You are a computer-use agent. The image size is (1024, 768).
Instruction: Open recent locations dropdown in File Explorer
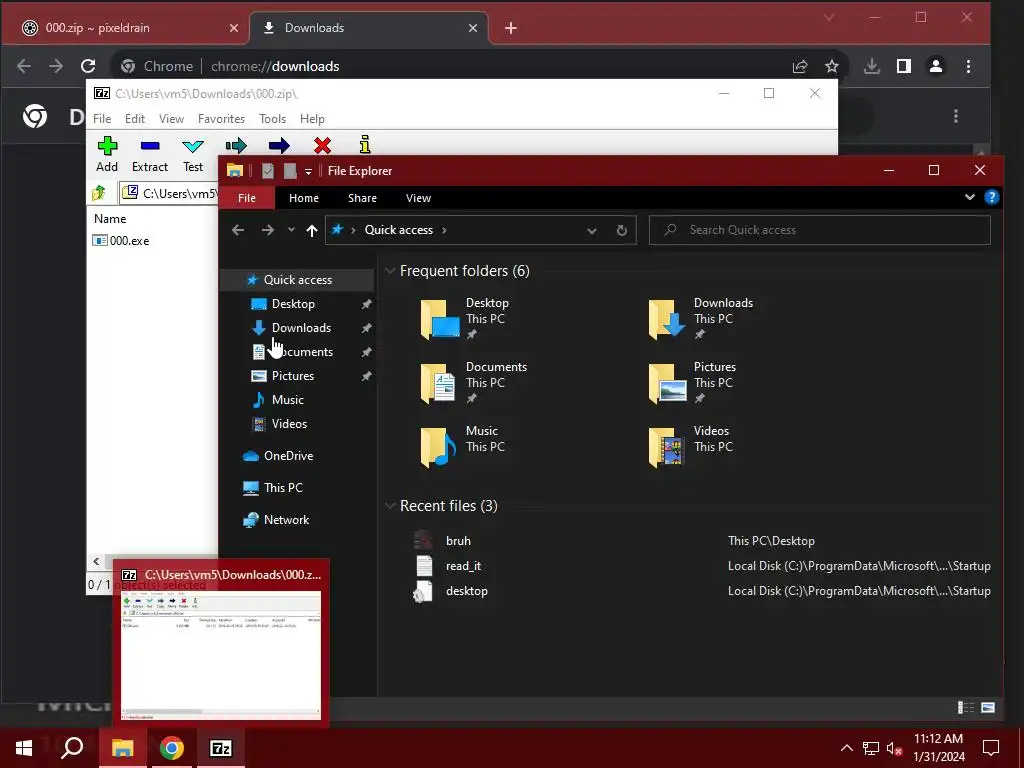tap(291, 230)
